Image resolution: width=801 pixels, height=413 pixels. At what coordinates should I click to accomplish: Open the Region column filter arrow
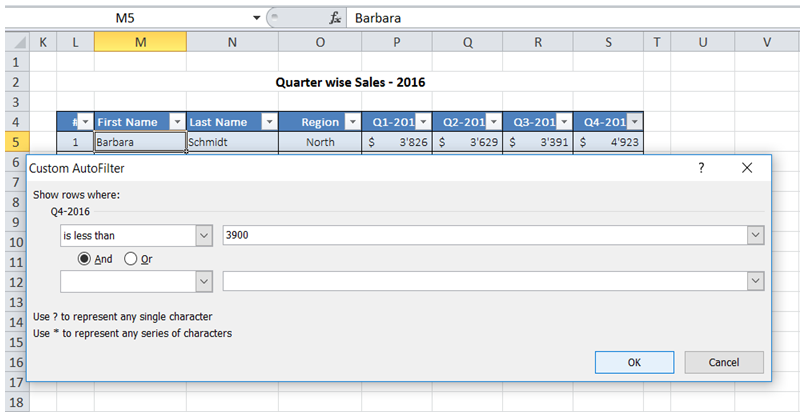pos(350,122)
